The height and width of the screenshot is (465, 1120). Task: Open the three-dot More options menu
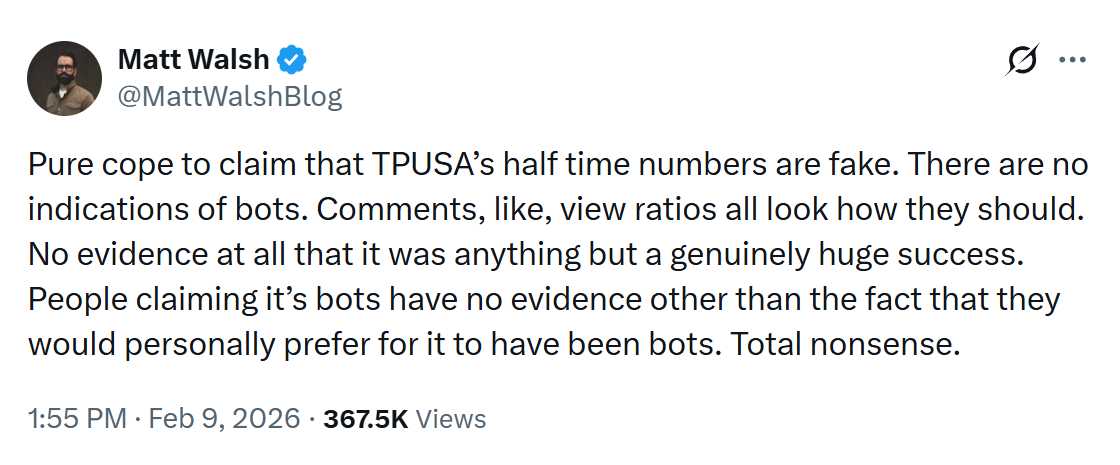click(x=1071, y=60)
